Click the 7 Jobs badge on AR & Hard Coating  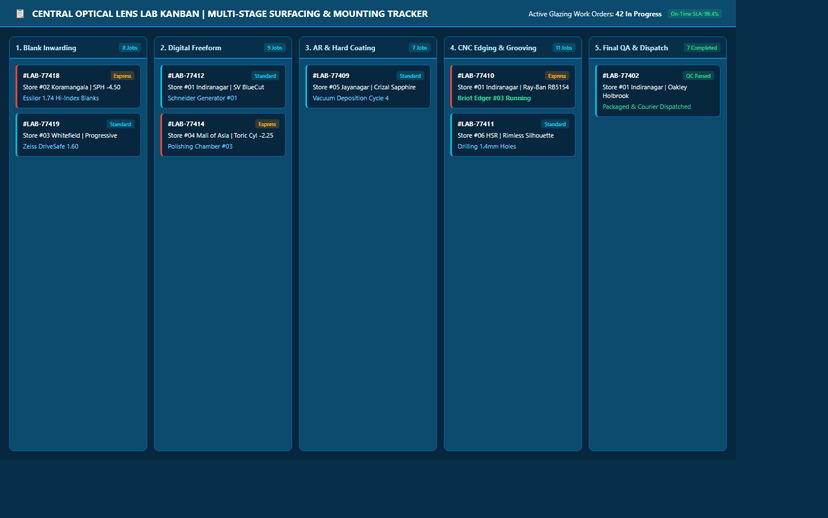point(419,48)
